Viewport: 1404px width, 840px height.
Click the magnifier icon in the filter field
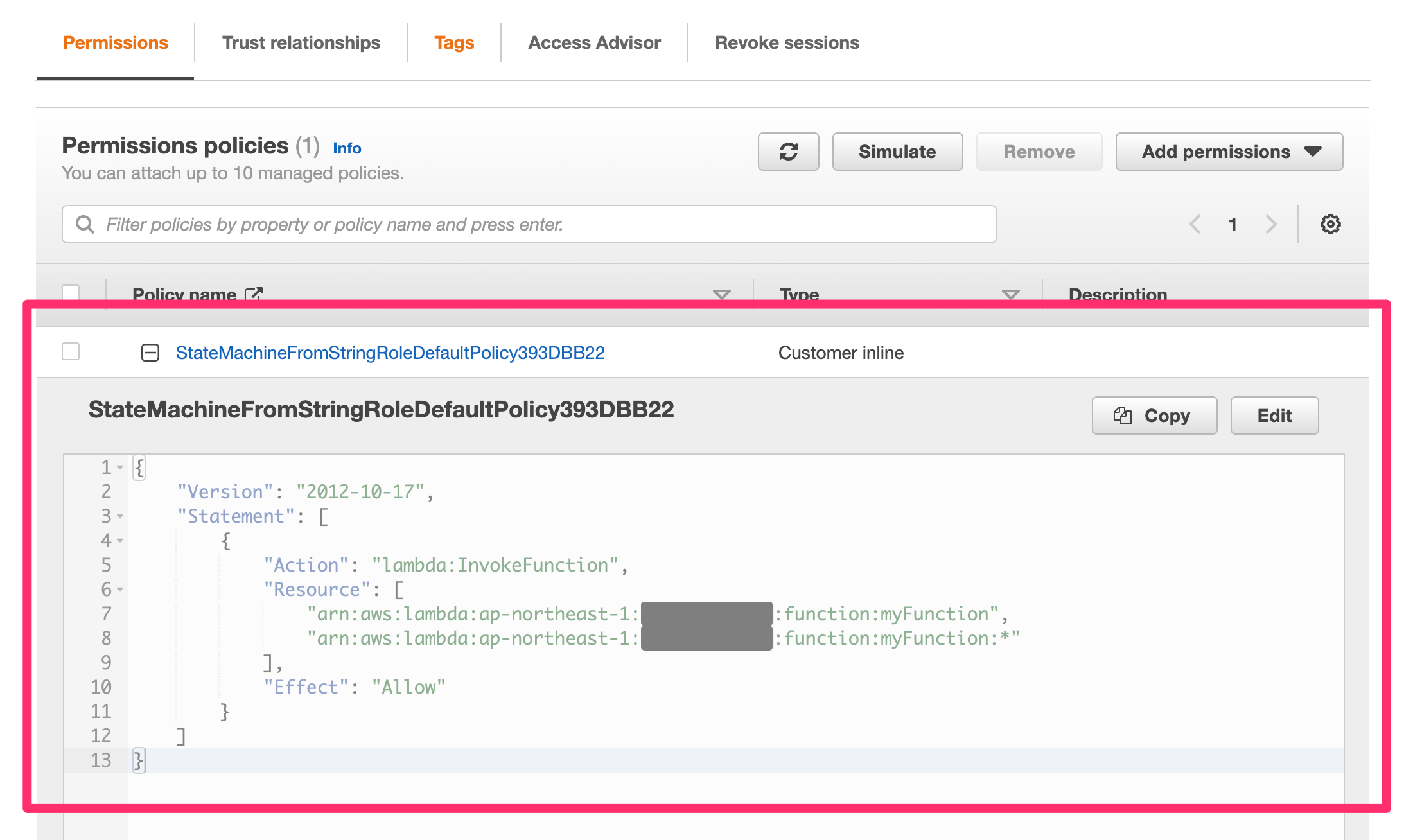pyautogui.click(x=85, y=224)
